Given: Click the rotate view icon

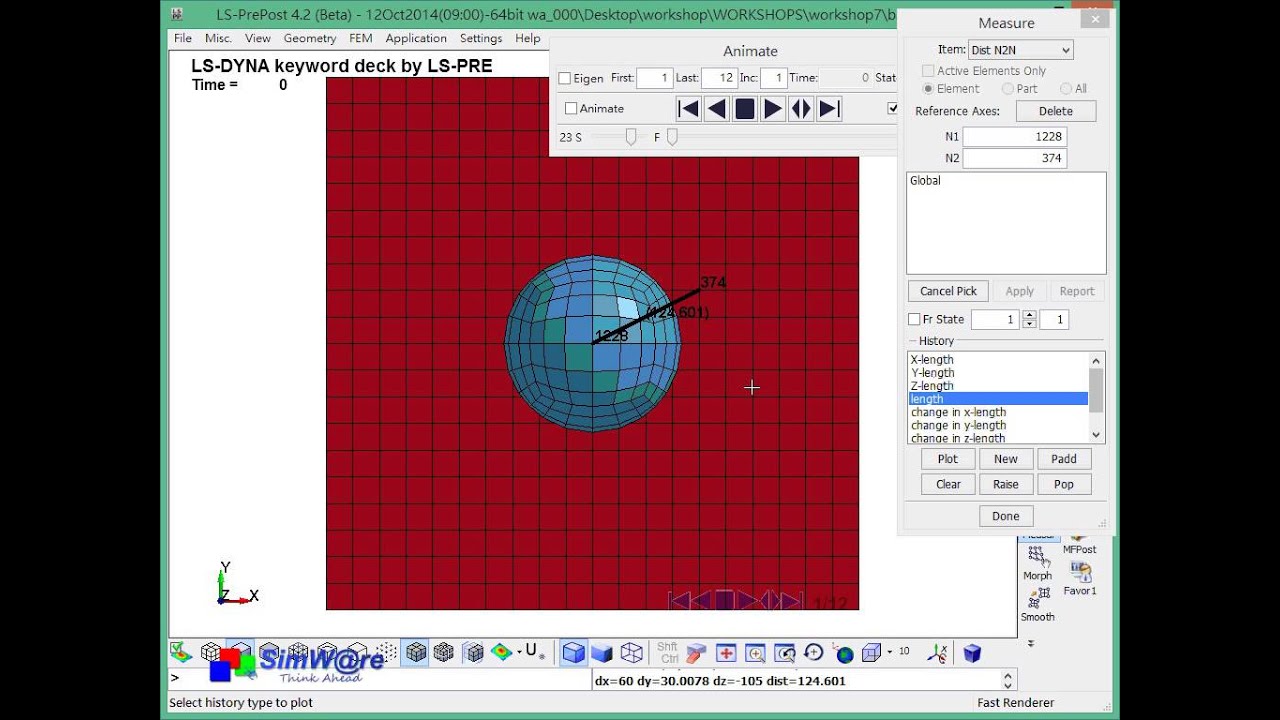Looking at the screenshot, I should point(814,653).
